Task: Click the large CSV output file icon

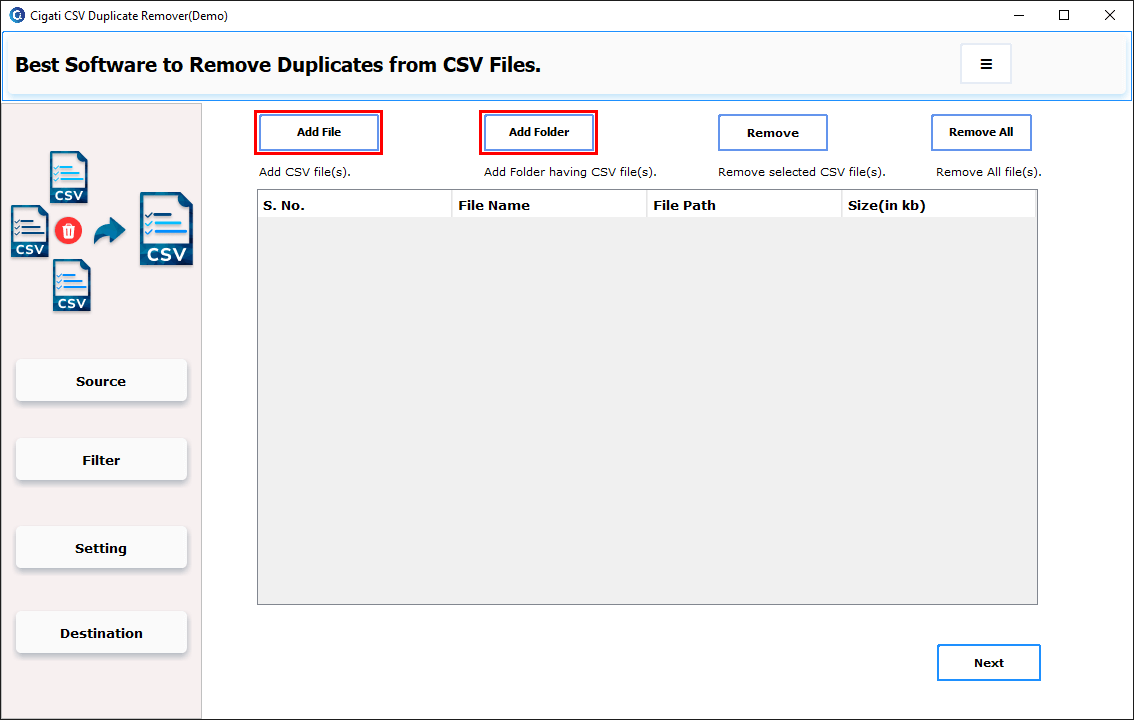Action: coord(166,228)
